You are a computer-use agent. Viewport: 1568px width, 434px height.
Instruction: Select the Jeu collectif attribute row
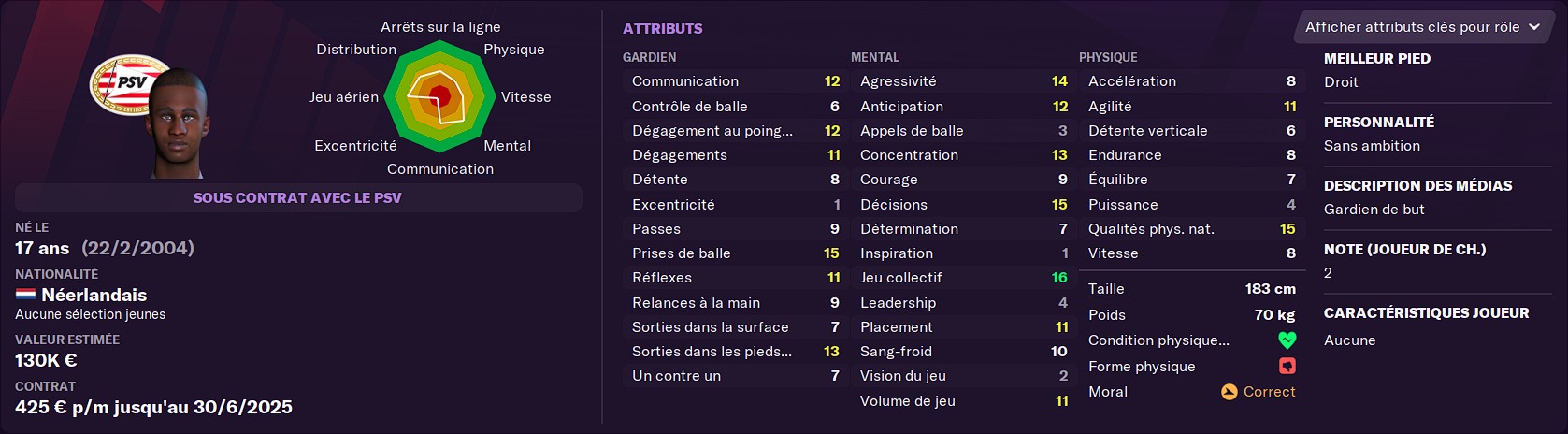[963, 278]
